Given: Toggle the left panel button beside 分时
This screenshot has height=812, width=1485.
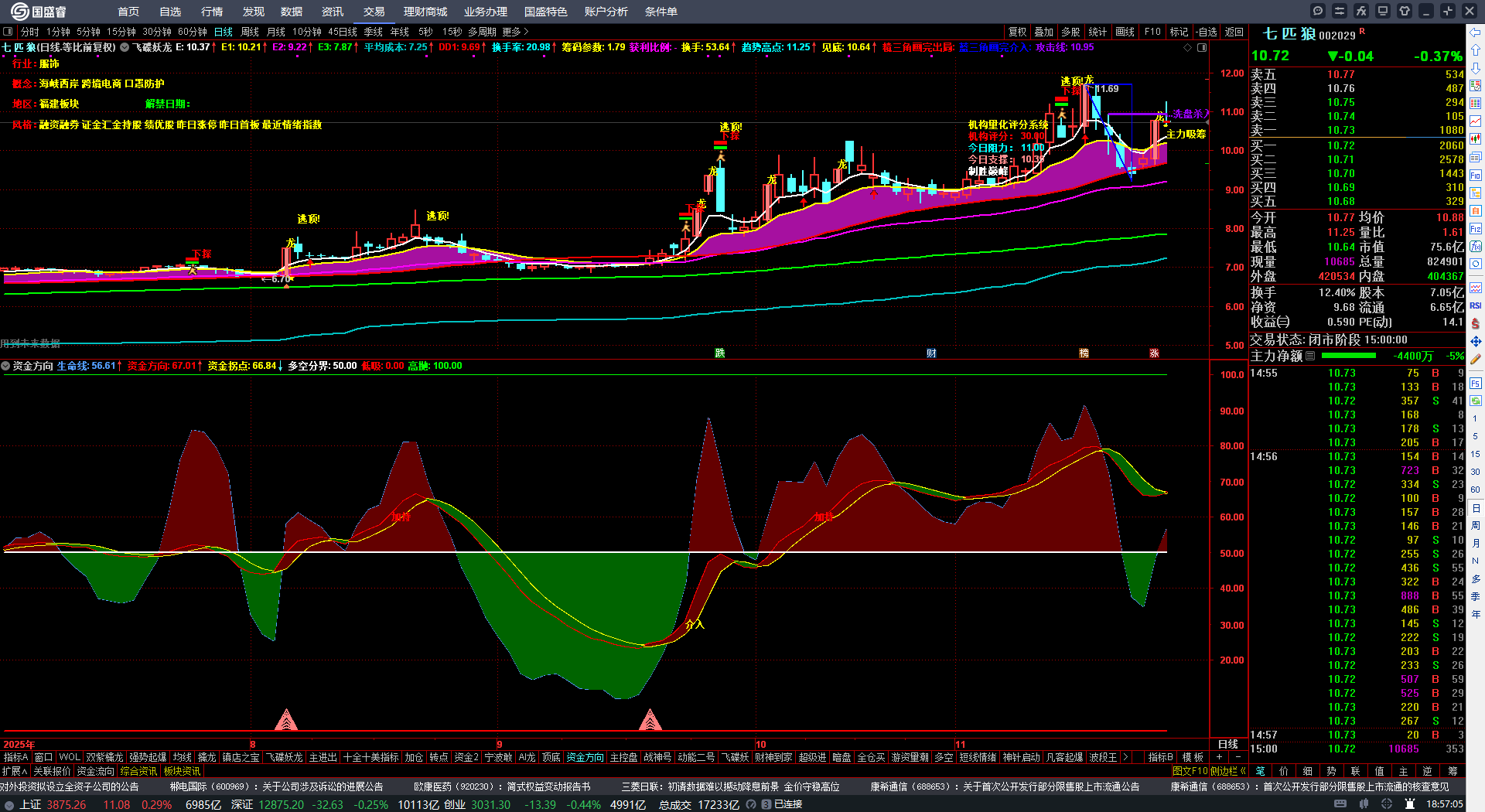Looking at the screenshot, I should click(x=8, y=32).
